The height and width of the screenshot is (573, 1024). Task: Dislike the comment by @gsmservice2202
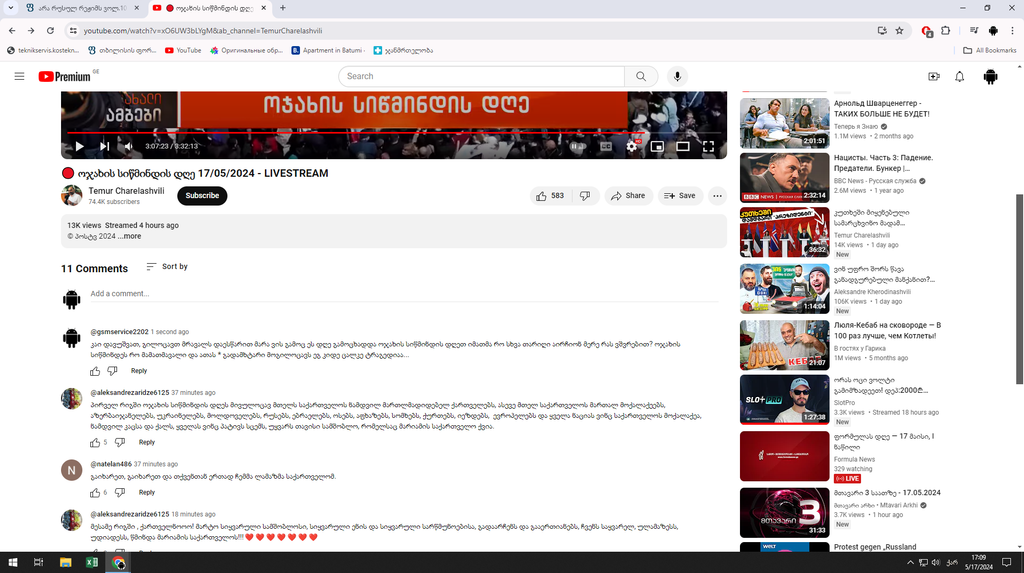point(112,371)
